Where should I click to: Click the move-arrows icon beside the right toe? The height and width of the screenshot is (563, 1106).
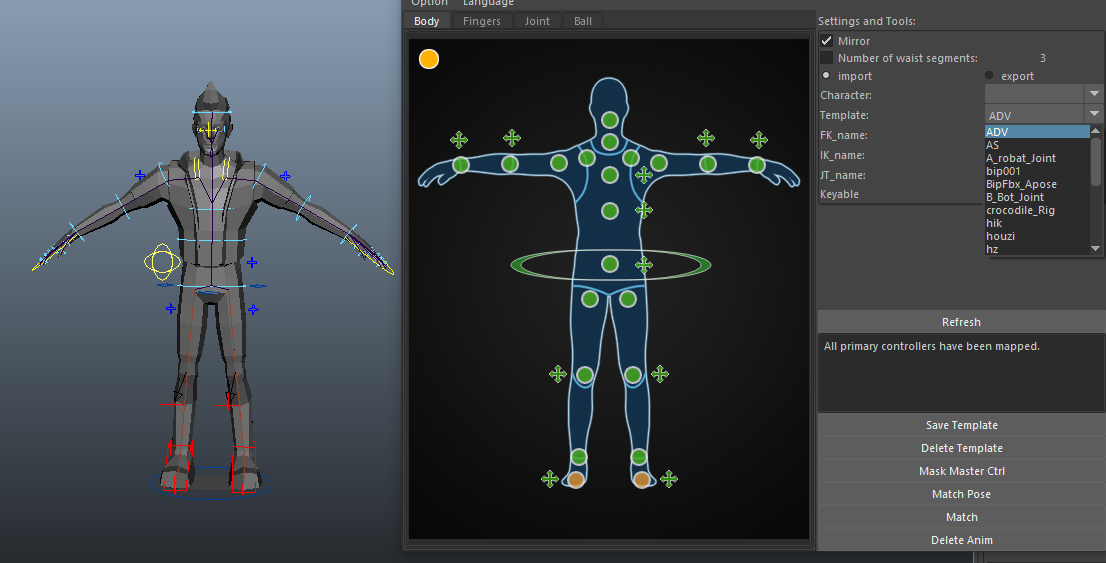click(x=669, y=479)
